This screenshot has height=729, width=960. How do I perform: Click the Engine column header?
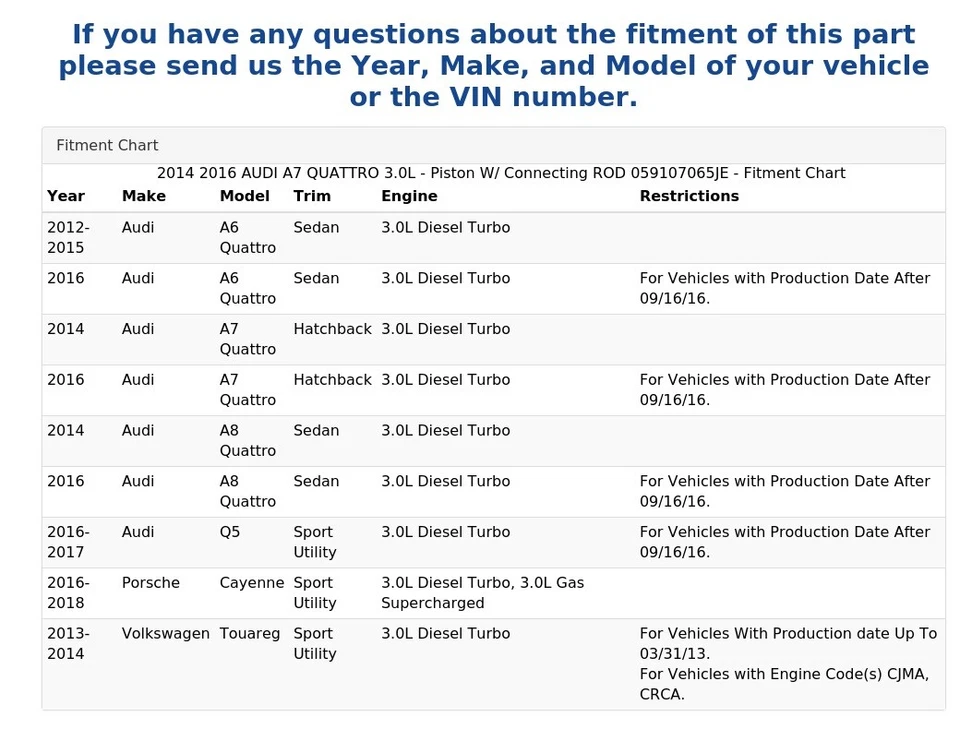tap(409, 196)
